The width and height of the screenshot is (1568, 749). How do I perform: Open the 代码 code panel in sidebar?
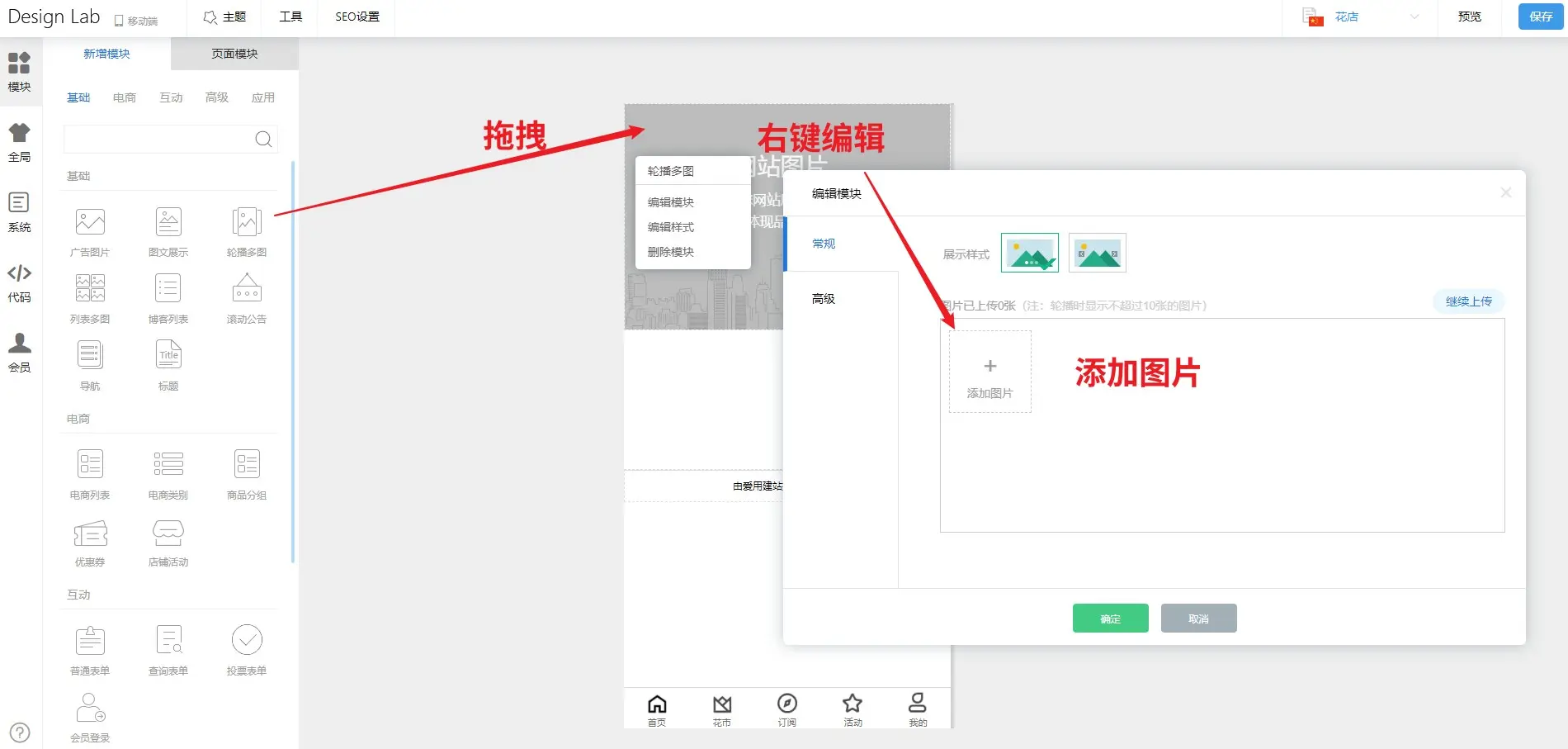pyautogui.click(x=19, y=282)
